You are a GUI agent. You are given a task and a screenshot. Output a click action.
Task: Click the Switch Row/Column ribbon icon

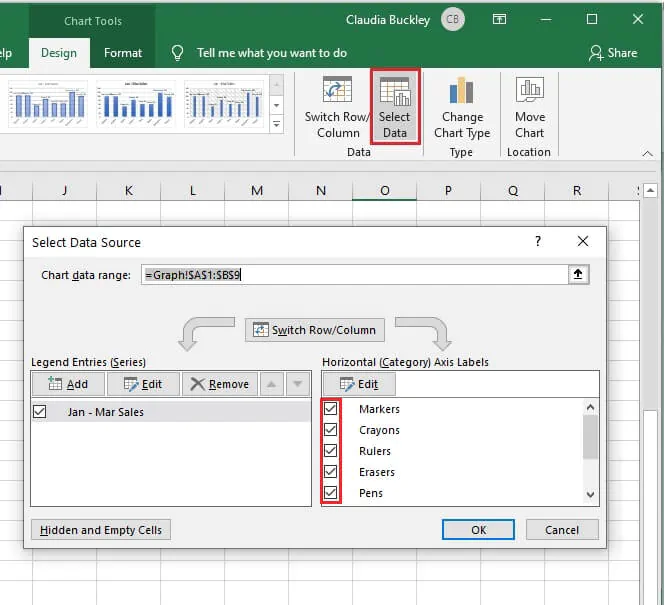[337, 107]
